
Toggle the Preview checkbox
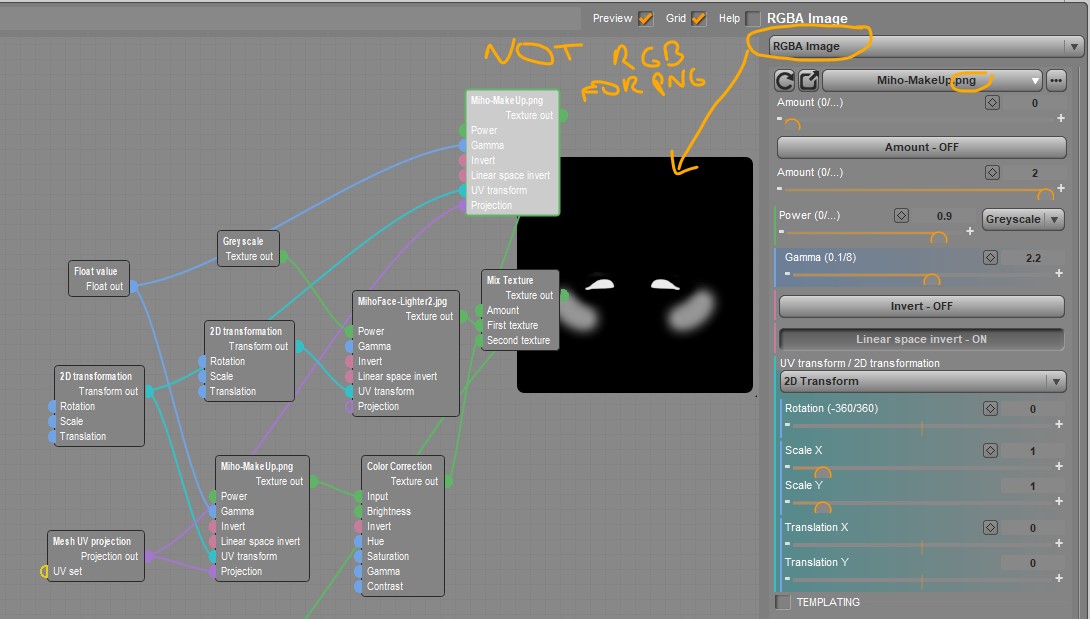click(x=645, y=19)
